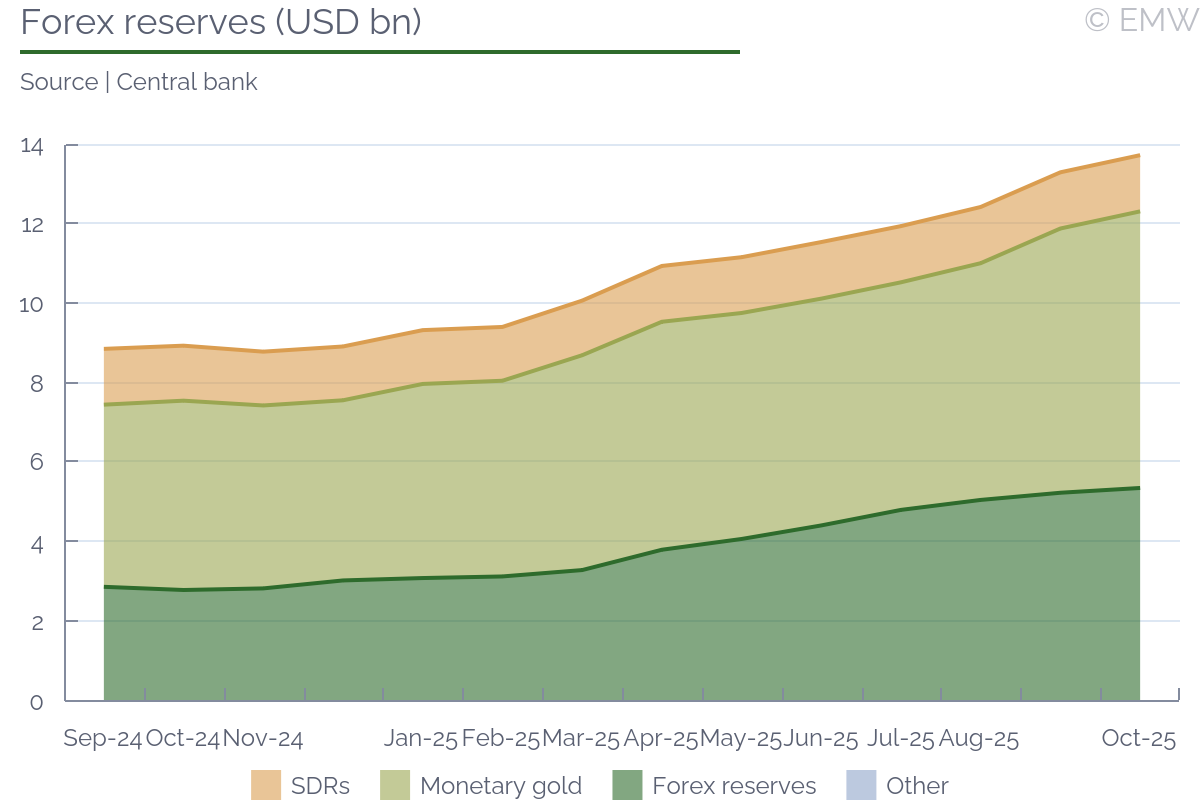Click the Jan-25 x-axis label

coord(421,739)
